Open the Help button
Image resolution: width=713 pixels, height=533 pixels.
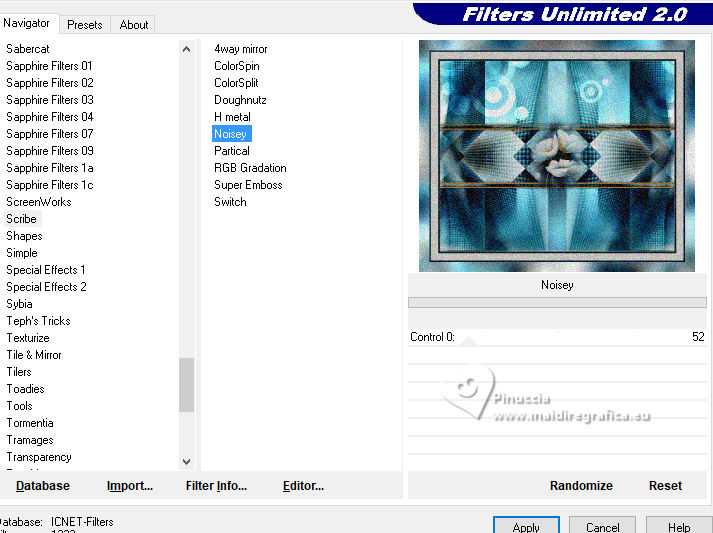pos(679,526)
